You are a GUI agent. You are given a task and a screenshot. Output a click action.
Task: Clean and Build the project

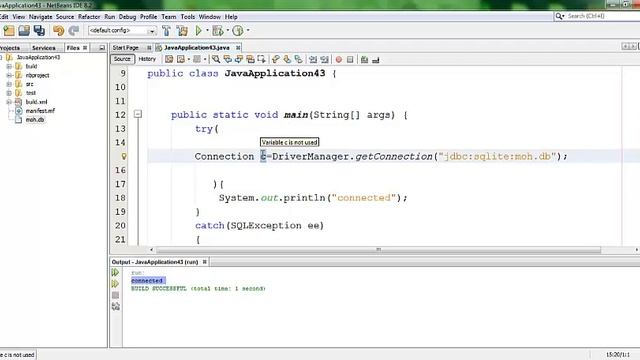point(182,31)
